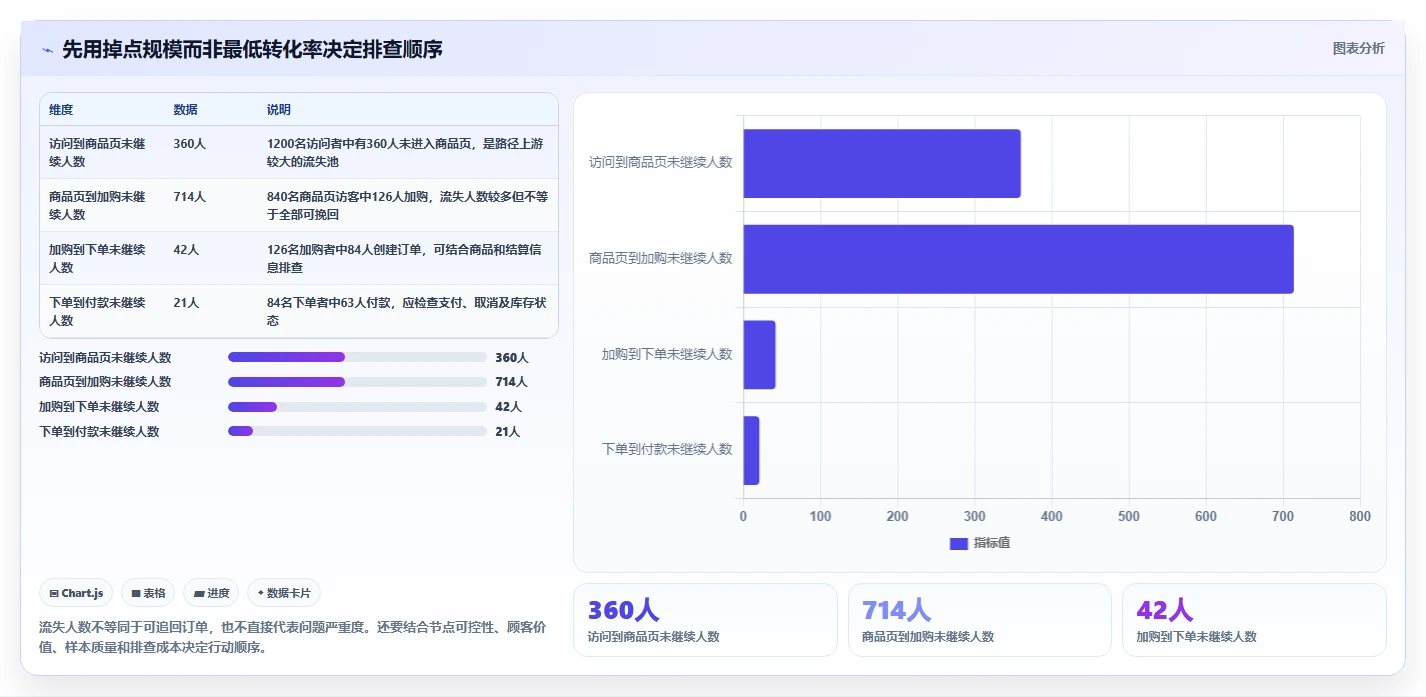Click the 加购到下单未继续人数 progress label
This screenshot has height=697, width=1426.
99,407
